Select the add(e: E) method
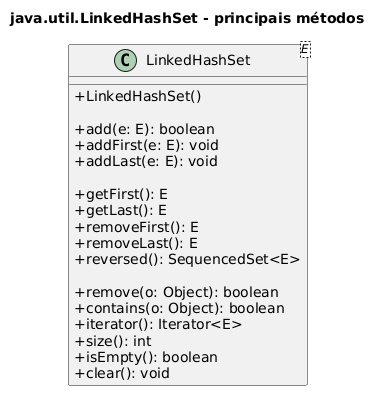380x397 pixels. (x=145, y=129)
